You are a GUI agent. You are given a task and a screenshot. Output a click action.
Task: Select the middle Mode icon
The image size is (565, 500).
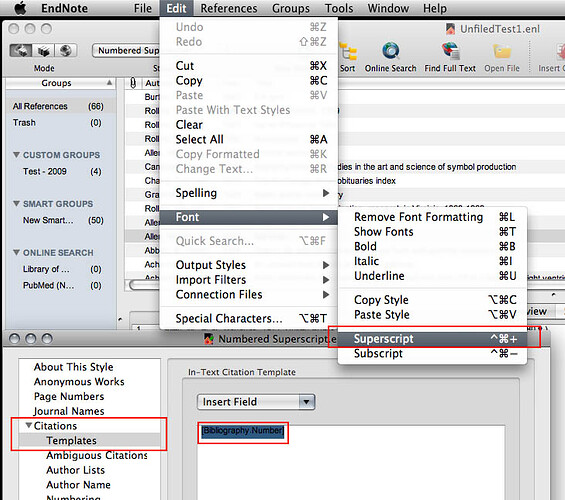pos(43,50)
